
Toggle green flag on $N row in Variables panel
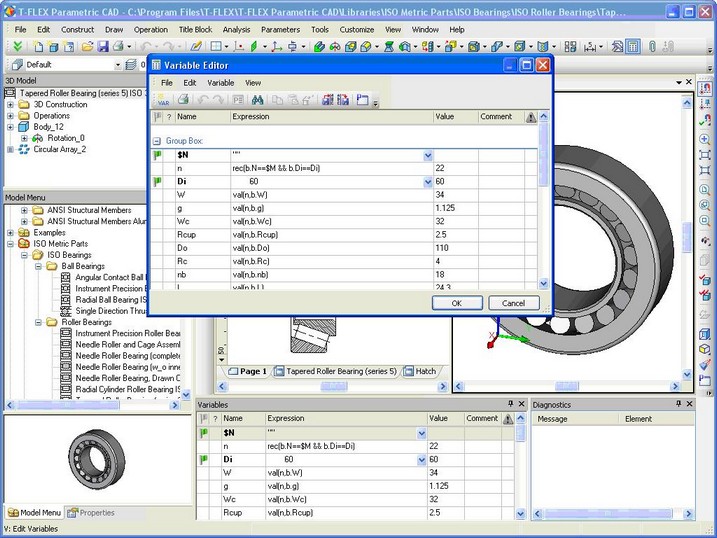204,432
